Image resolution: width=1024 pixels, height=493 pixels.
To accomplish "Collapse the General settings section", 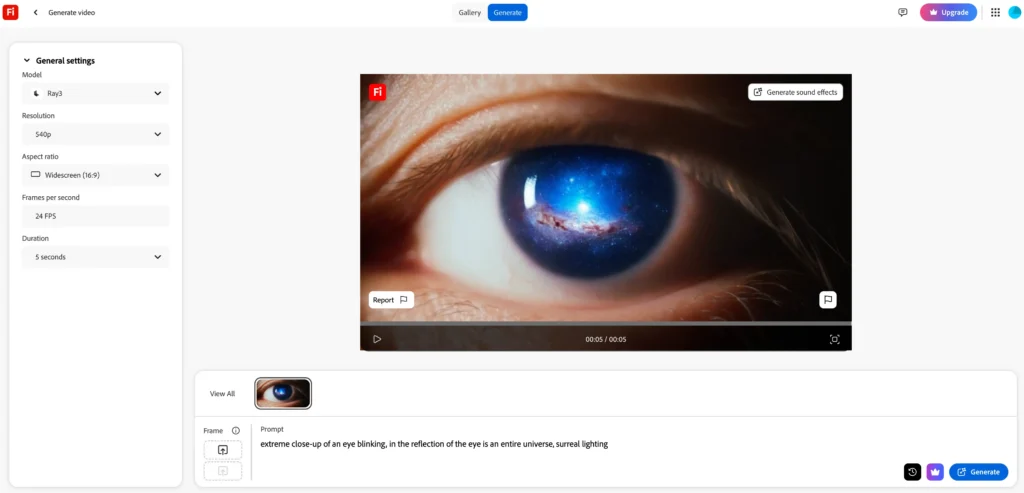I will tap(27, 61).
